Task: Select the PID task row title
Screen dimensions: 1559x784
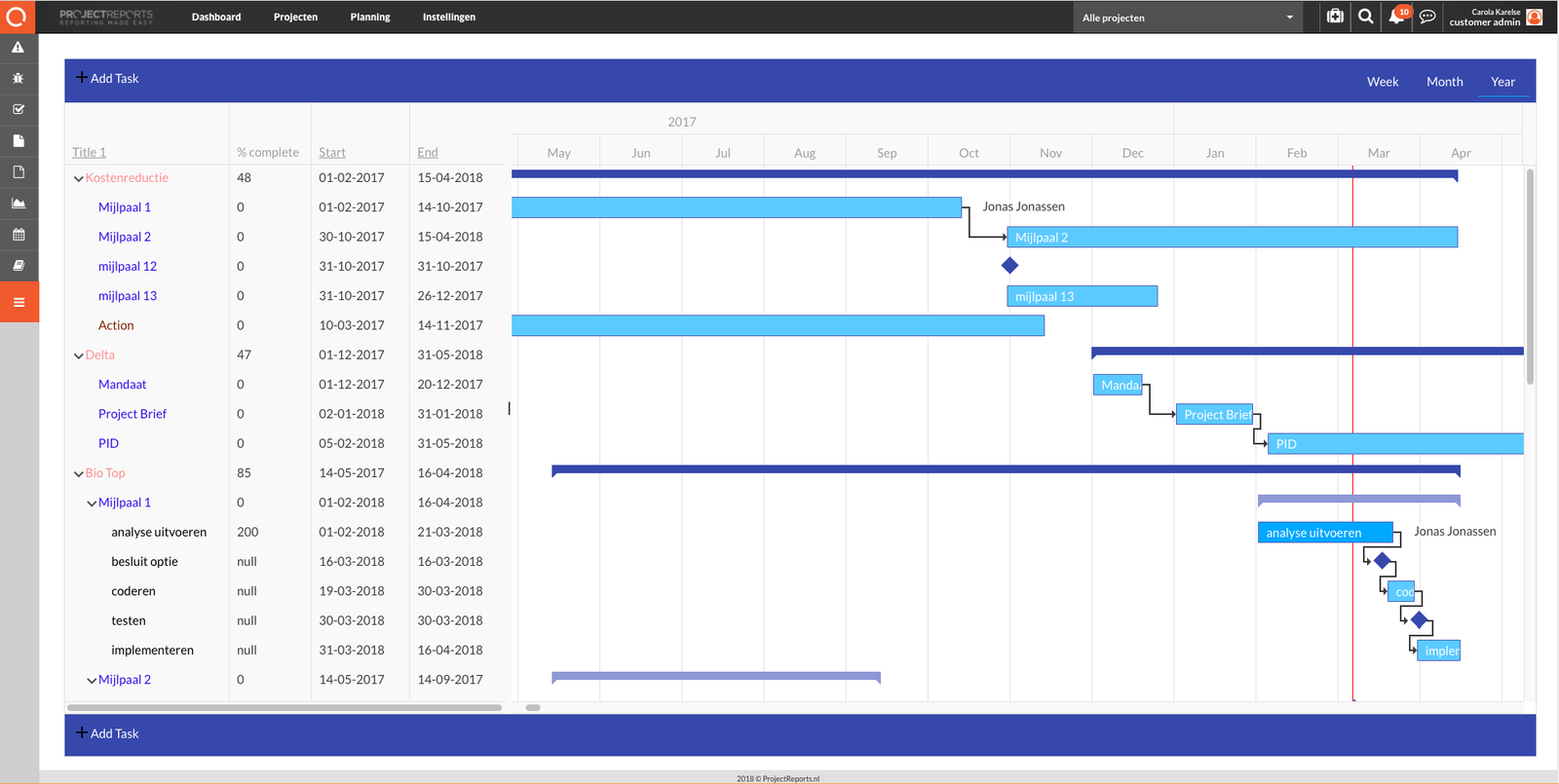Action: pyautogui.click(x=108, y=443)
